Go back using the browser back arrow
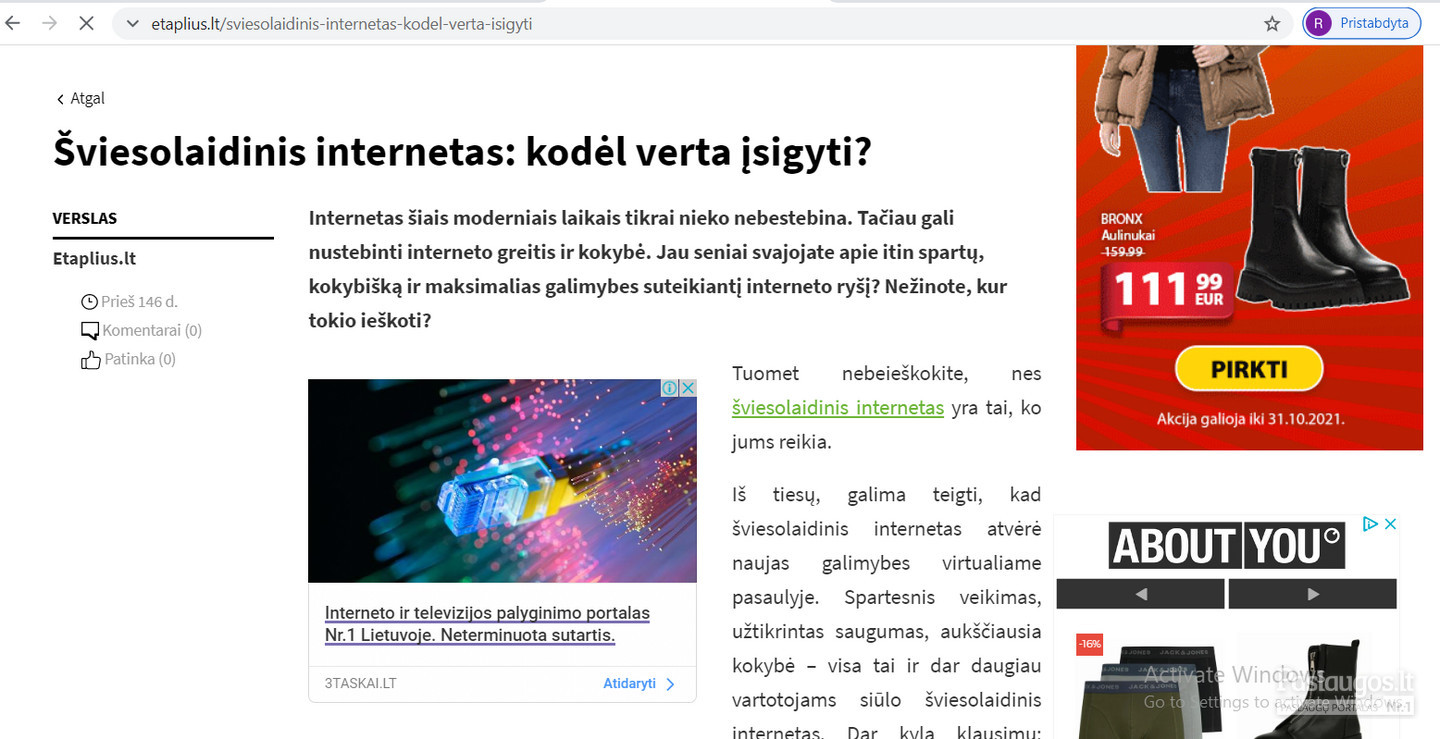Viewport: 1440px width, 739px height. [13, 23]
